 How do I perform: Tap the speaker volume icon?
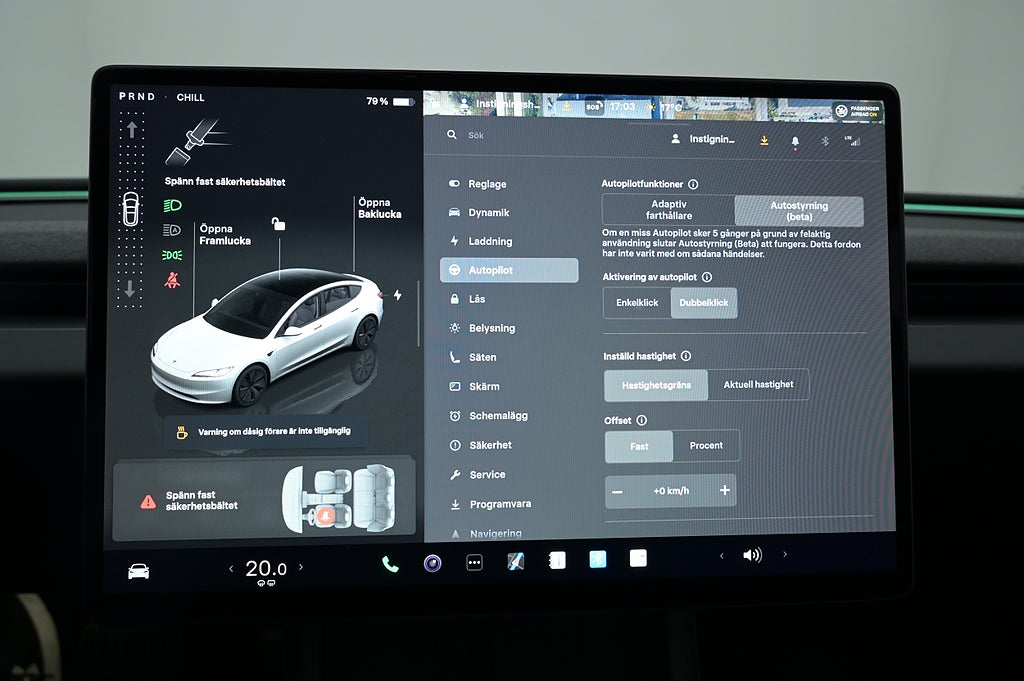(x=752, y=555)
